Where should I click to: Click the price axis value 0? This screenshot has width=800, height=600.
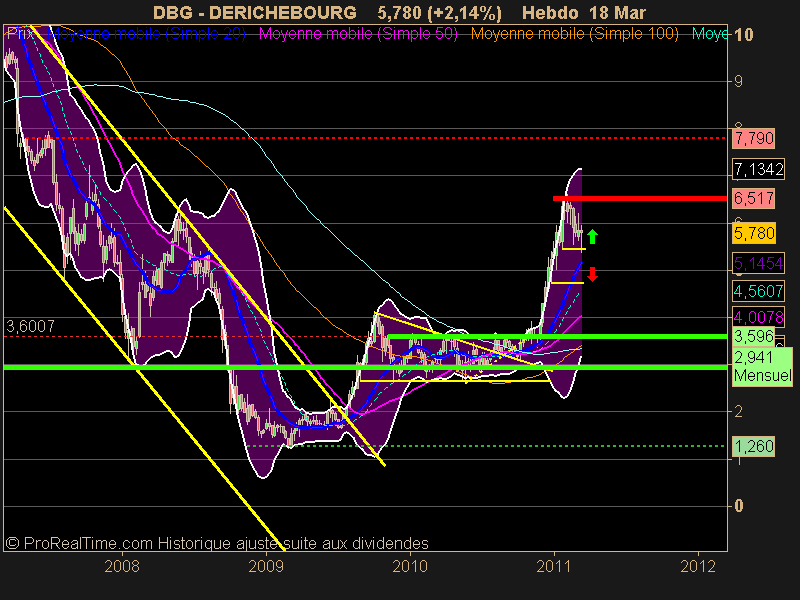tap(739, 506)
